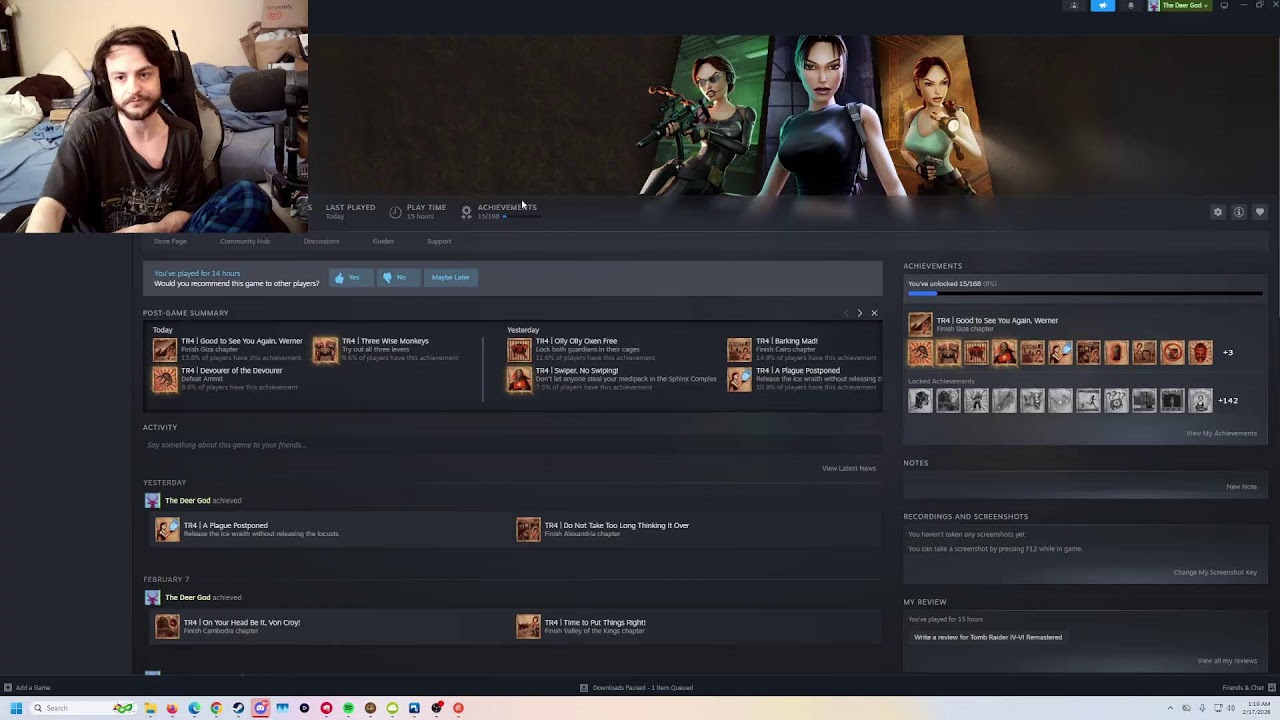This screenshot has height=720, width=1280.
Task: Open the Discussions tab
Action: click(x=321, y=241)
